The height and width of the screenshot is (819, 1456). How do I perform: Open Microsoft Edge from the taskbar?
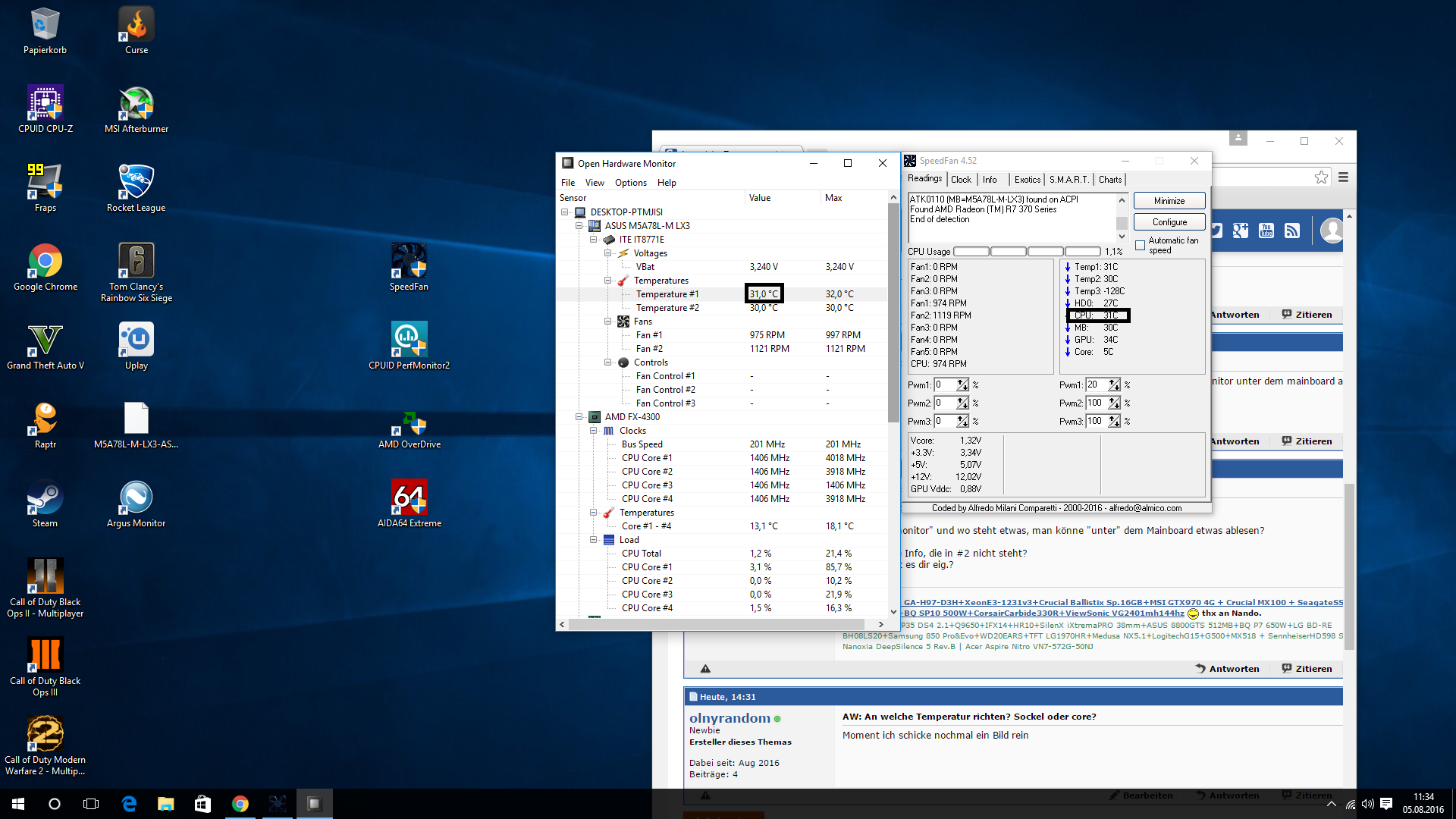click(x=129, y=804)
